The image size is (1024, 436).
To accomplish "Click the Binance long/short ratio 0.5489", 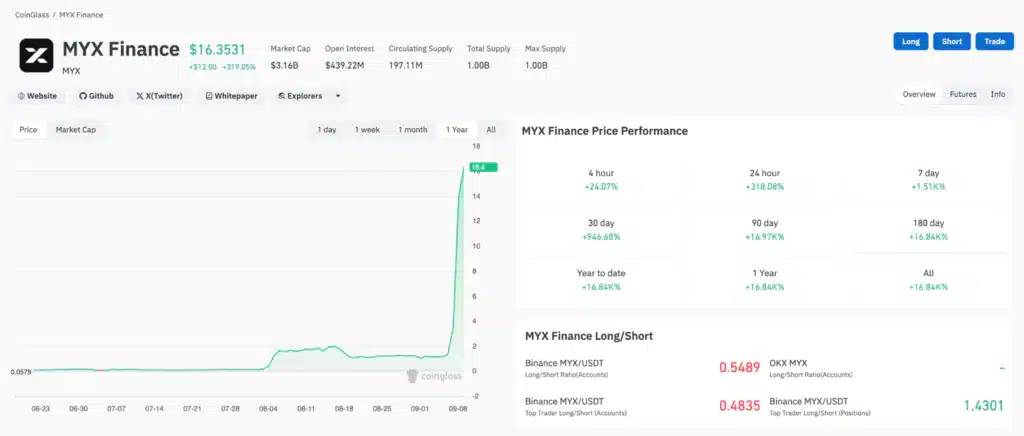I will [x=739, y=367].
